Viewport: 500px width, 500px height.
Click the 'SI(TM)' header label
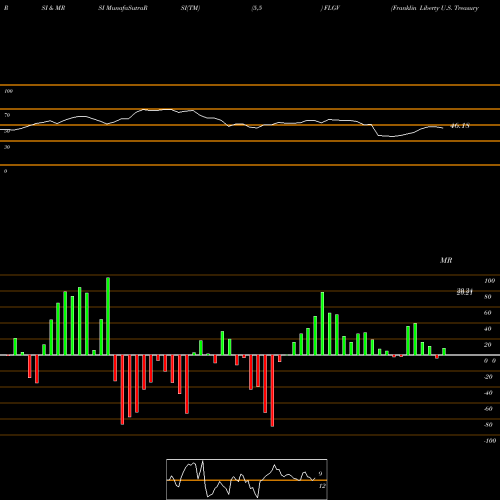tap(190, 8)
